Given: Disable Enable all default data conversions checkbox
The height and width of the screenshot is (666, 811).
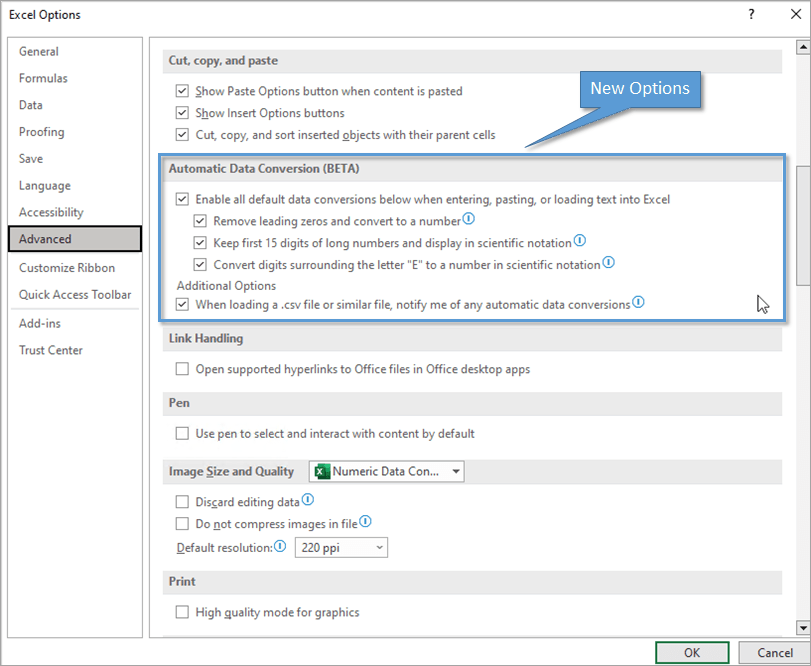Looking at the screenshot, I should click(x=182, y=199).
